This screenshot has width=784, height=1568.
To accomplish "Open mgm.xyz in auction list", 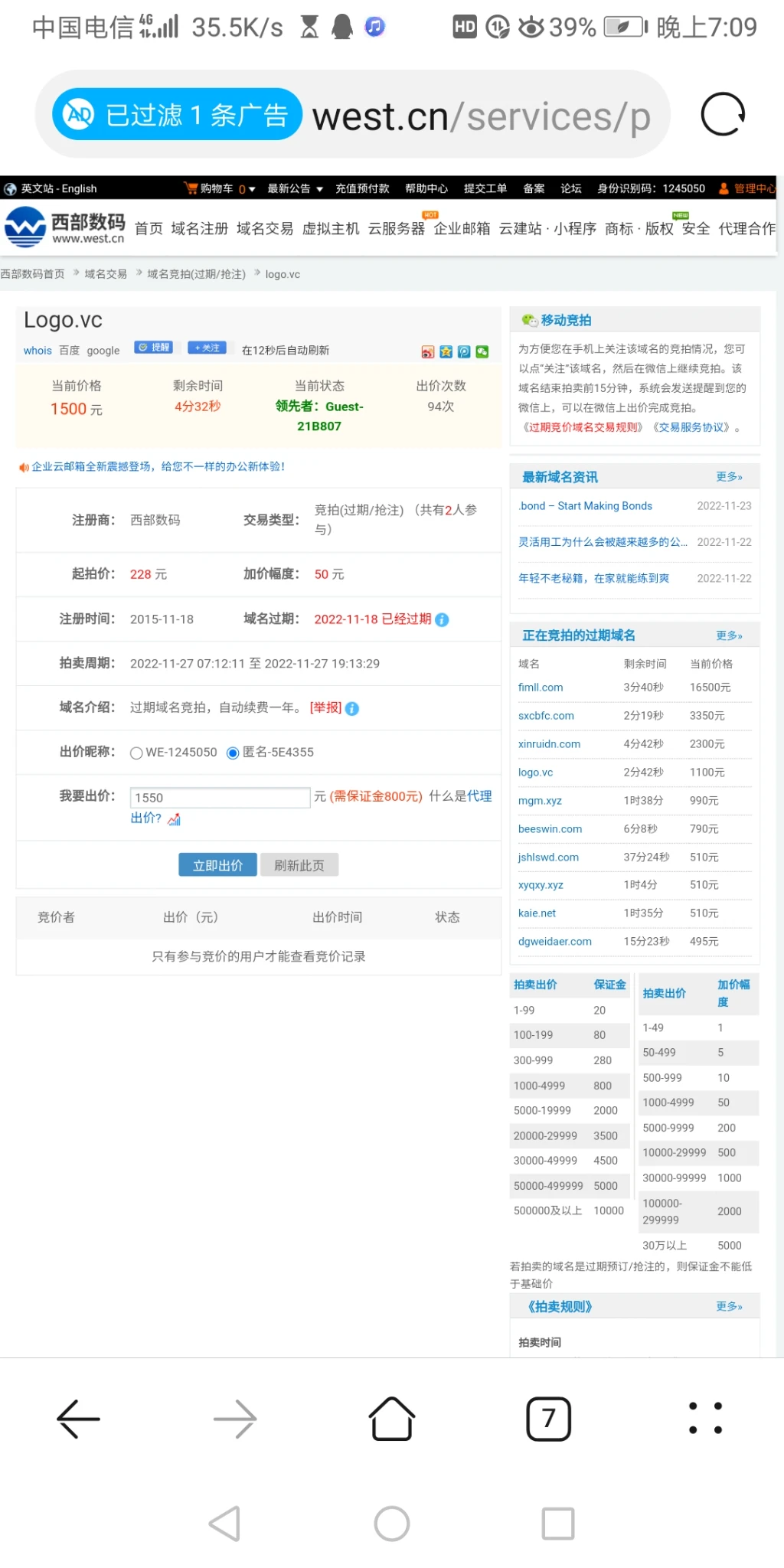I will click(x=540, y=801).
